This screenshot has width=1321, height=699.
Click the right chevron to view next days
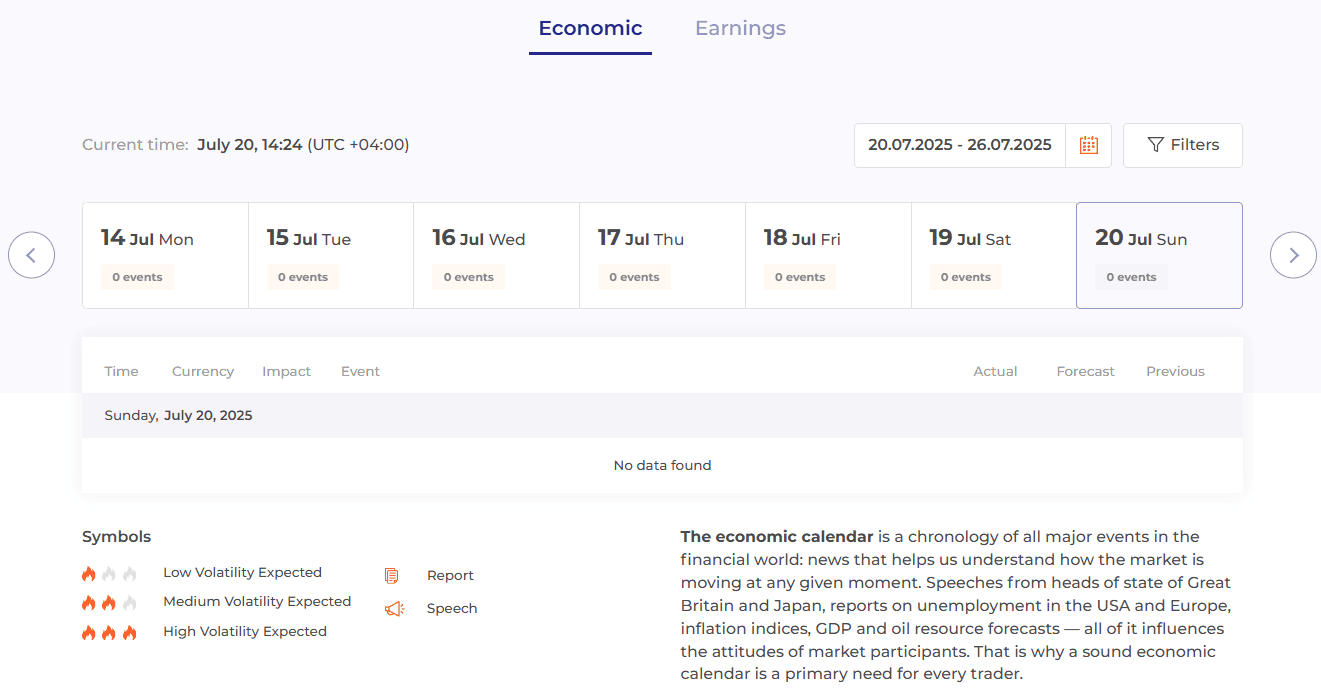tap(1293, 255)
